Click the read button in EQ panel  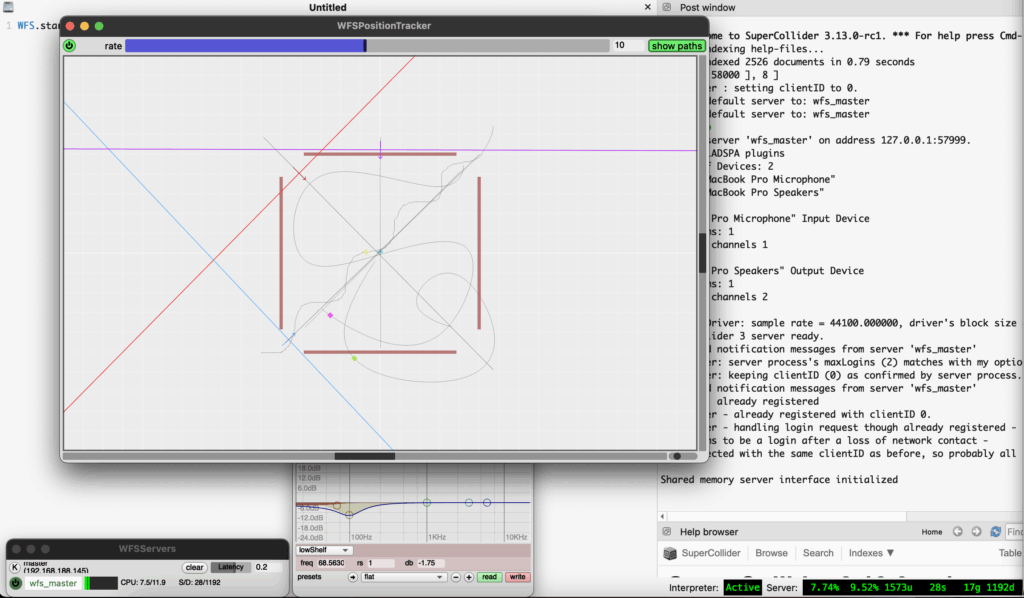point(489,577)
